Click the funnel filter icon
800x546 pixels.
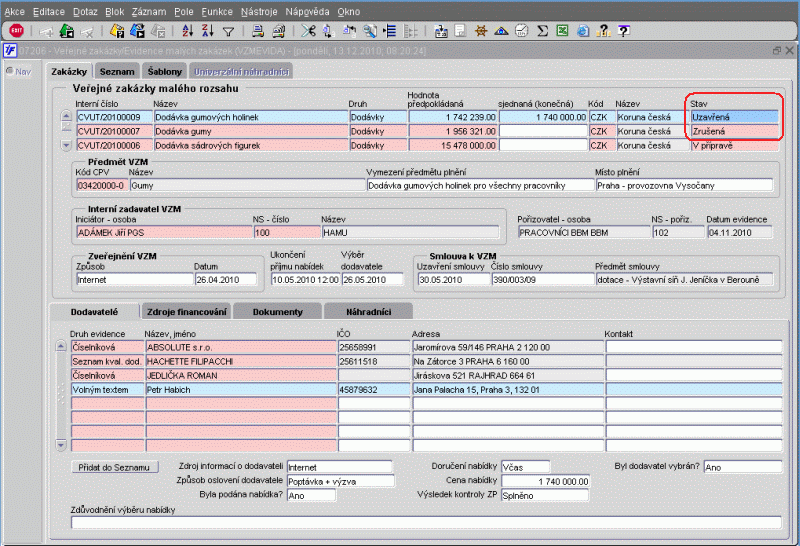pos(228,31)
